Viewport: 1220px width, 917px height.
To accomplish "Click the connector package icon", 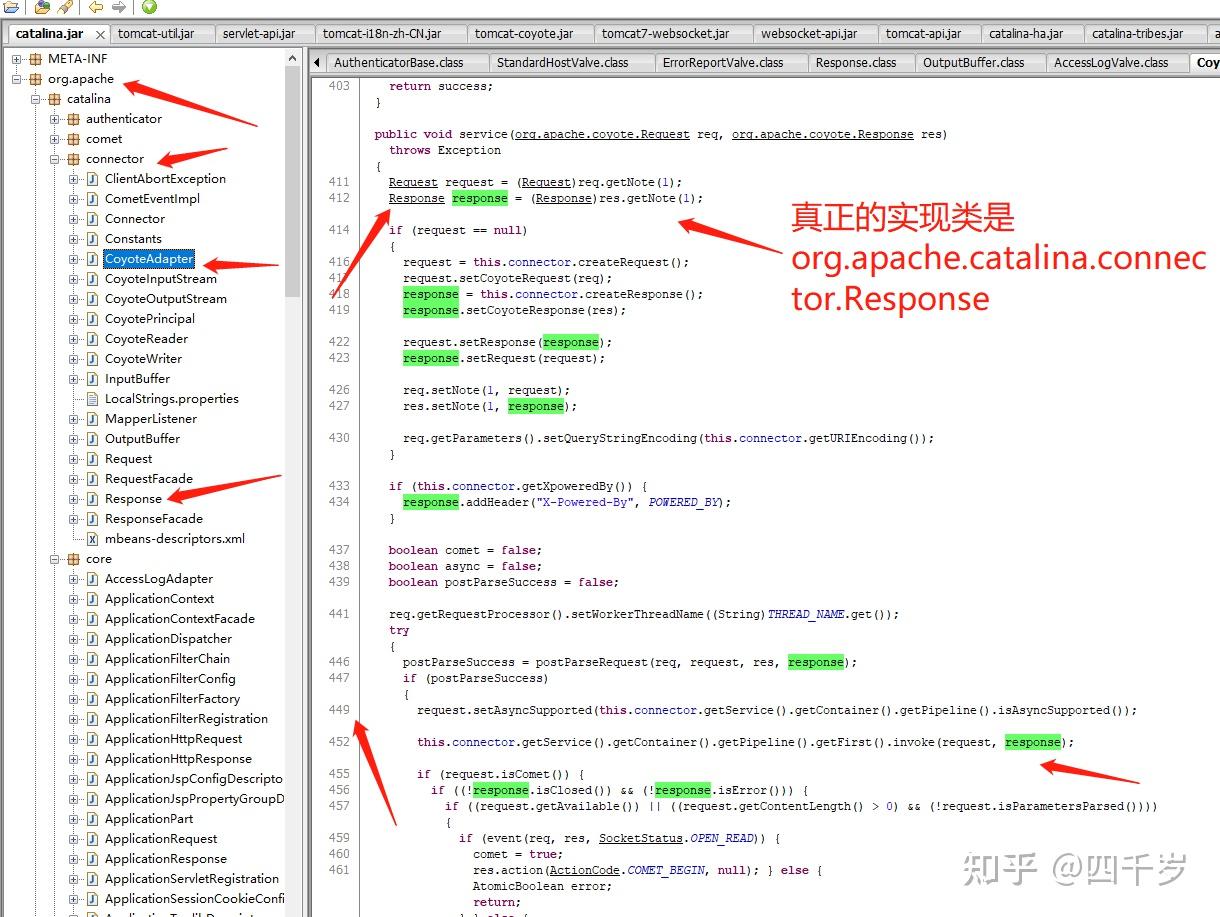I will coord(73,159).
